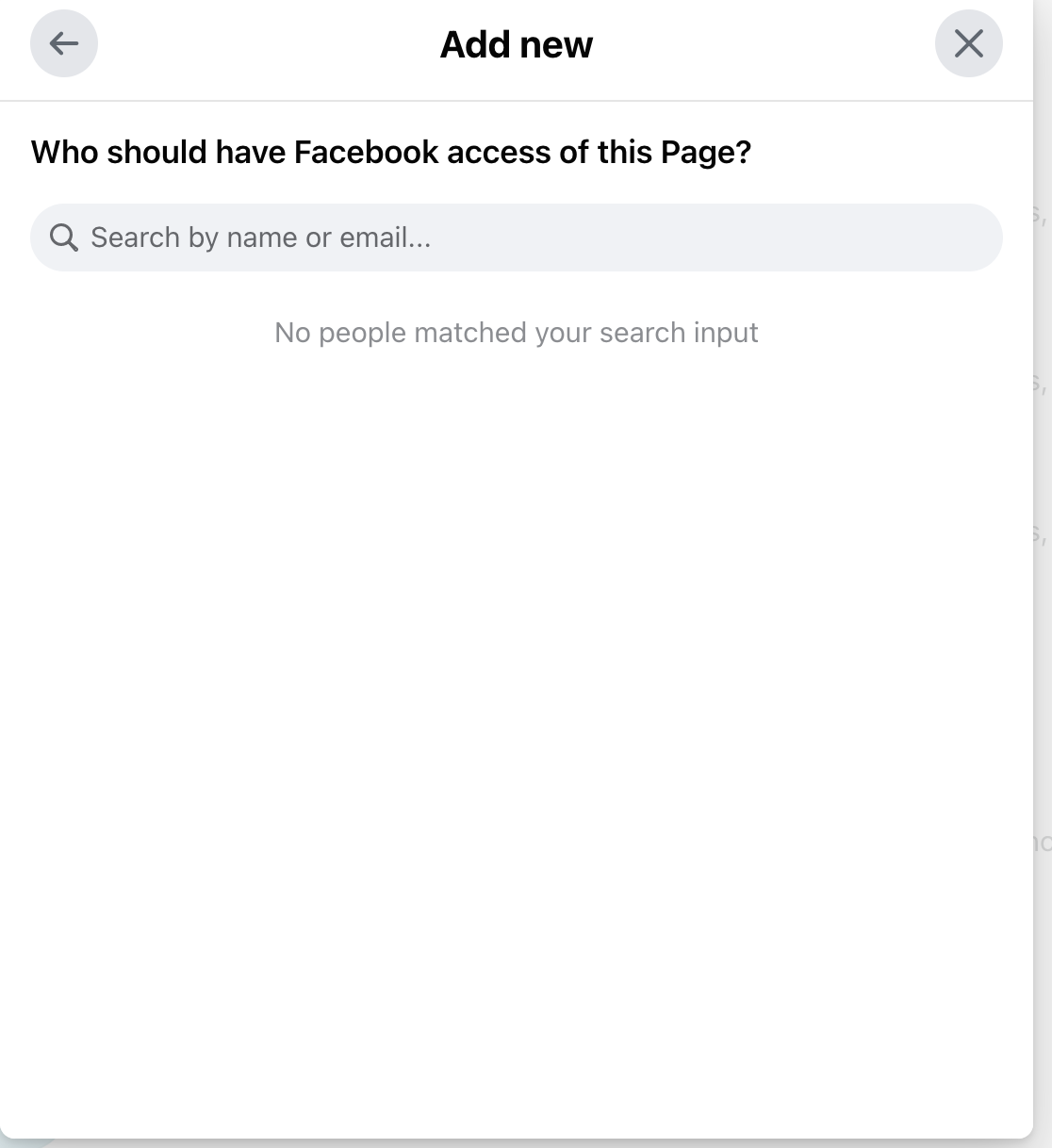Focus the Search by name or email field

click(x=517, y=238)
